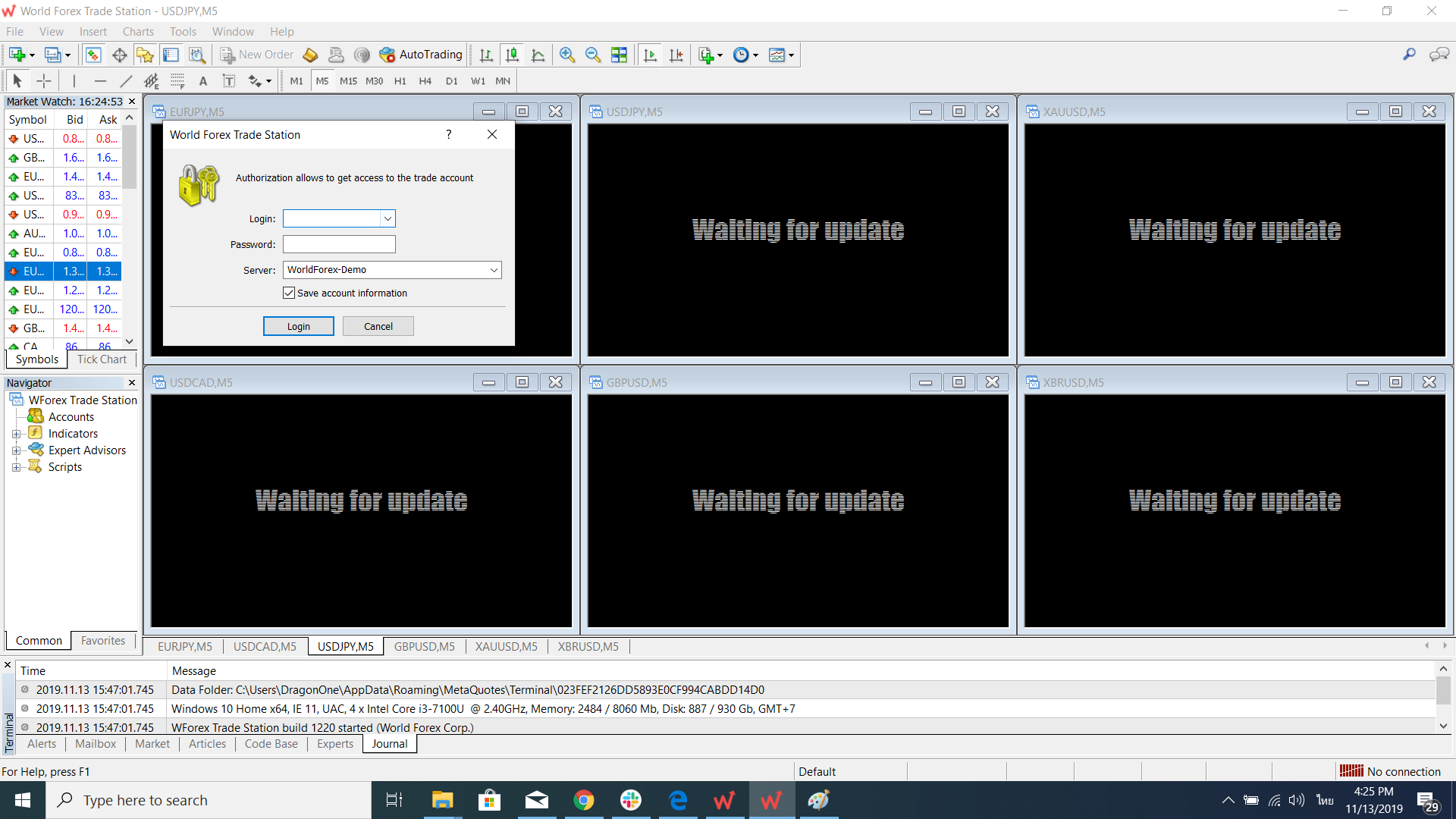
Task: Toggle chart Auto Scroll
Action: coord(650,55)
